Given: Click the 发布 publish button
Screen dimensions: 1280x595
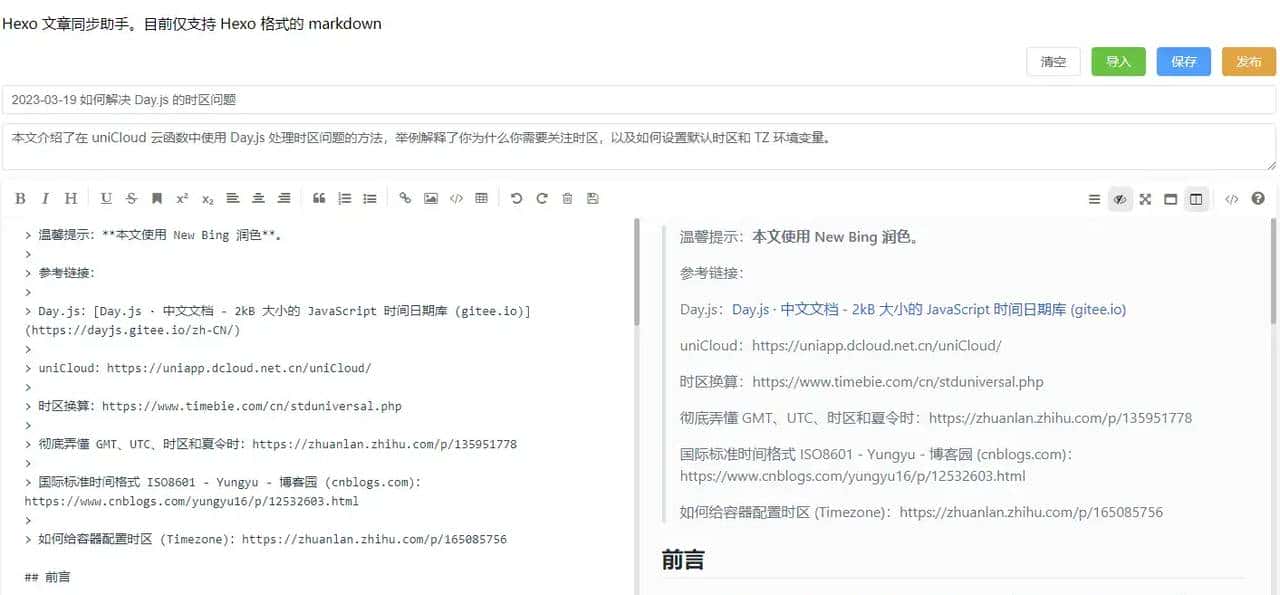Looking at the screenshot, I should pyautogui.click(x=1248, y=61).
